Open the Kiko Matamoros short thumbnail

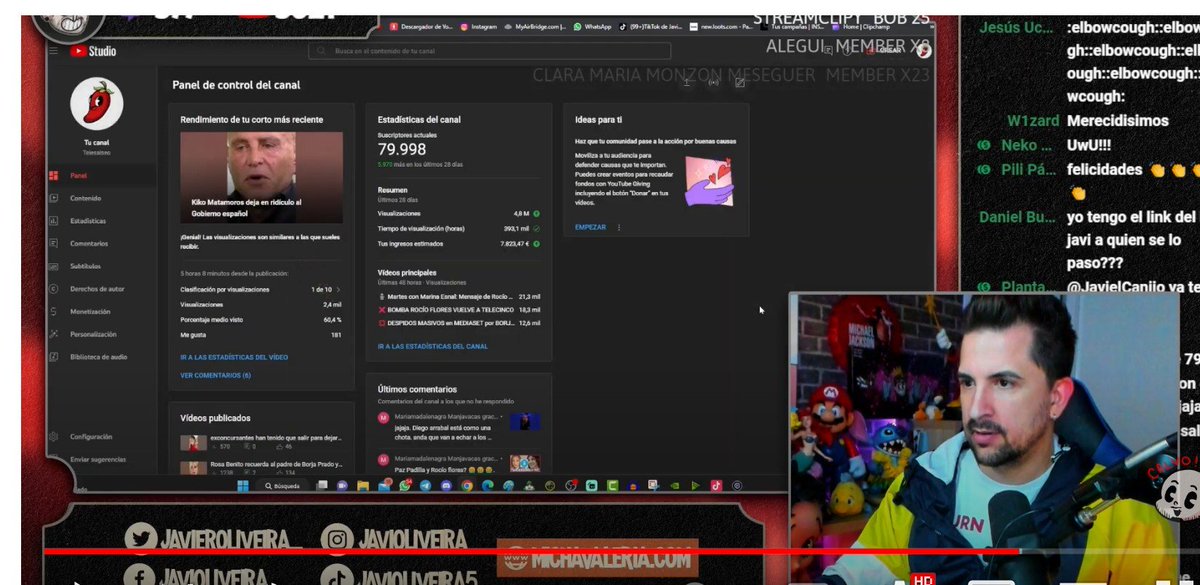coord(261,178)
